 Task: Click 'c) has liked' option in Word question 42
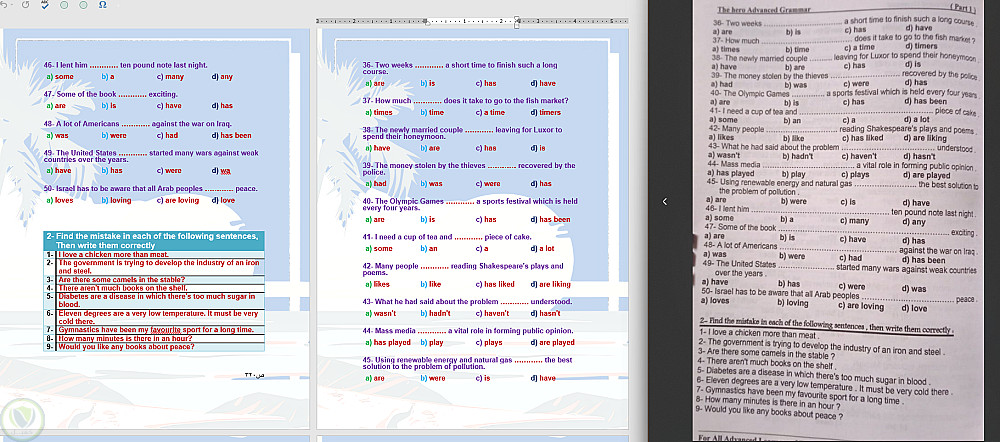[x=495, y=284]
